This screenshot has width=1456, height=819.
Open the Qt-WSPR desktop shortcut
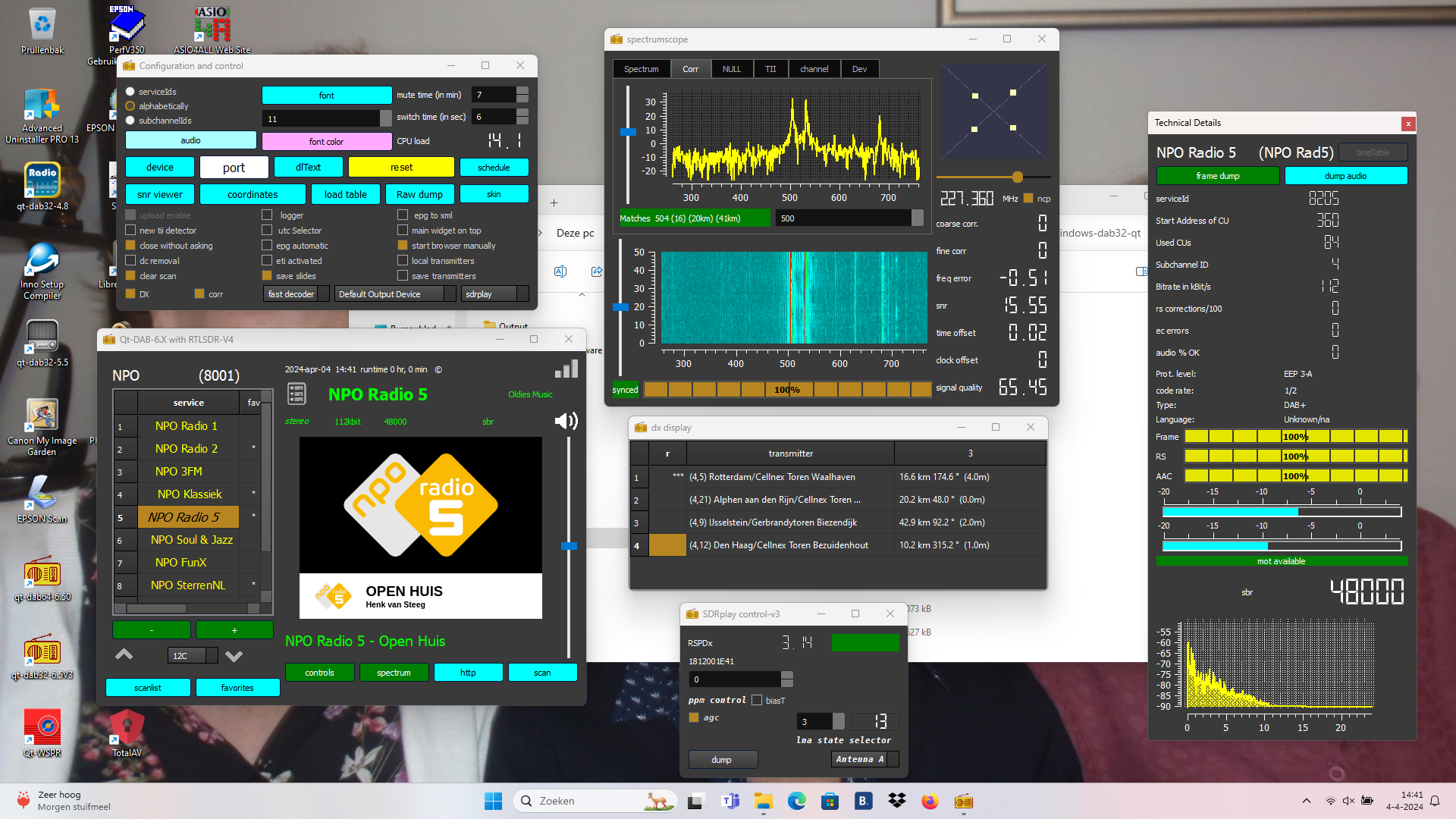tap(42, 733)
